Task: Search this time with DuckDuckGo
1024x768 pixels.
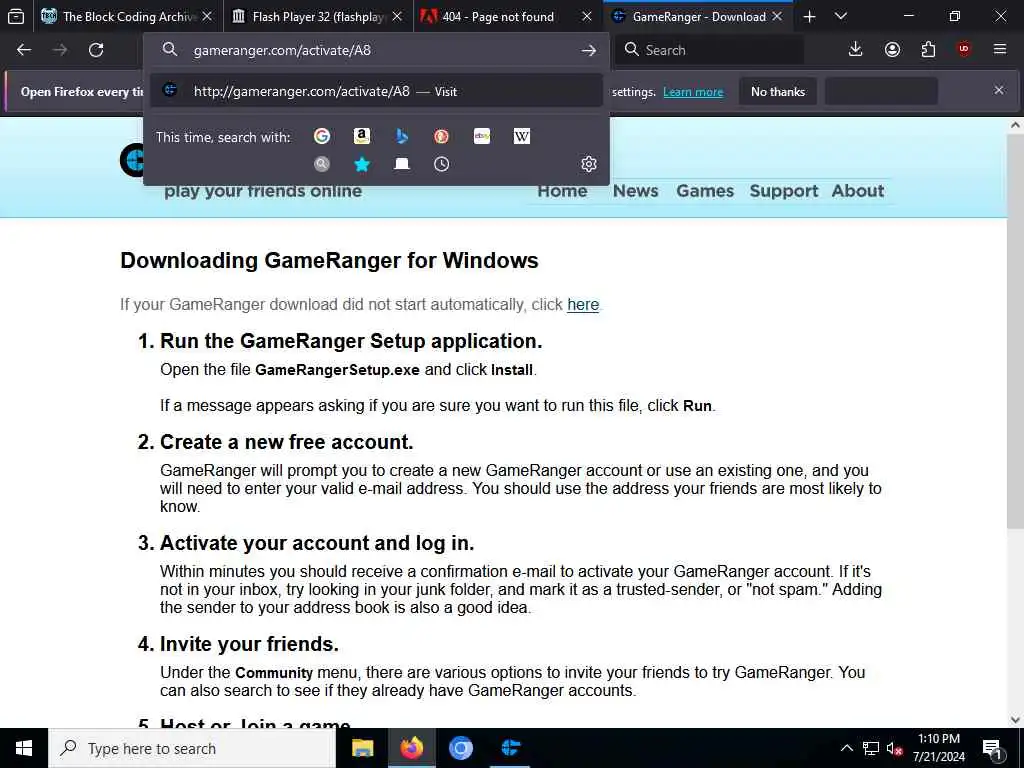Action: pyautogui.click(x=441, y=136)
